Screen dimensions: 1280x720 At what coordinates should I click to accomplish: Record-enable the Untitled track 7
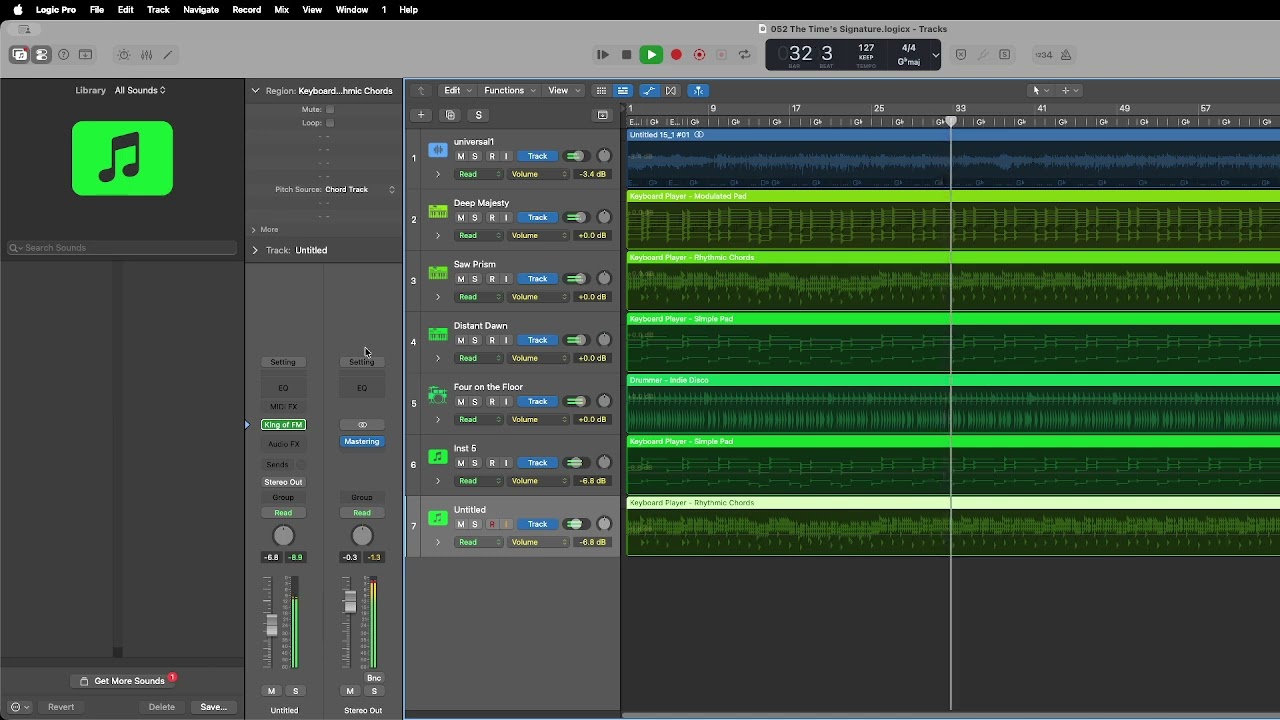click(491, 525)
